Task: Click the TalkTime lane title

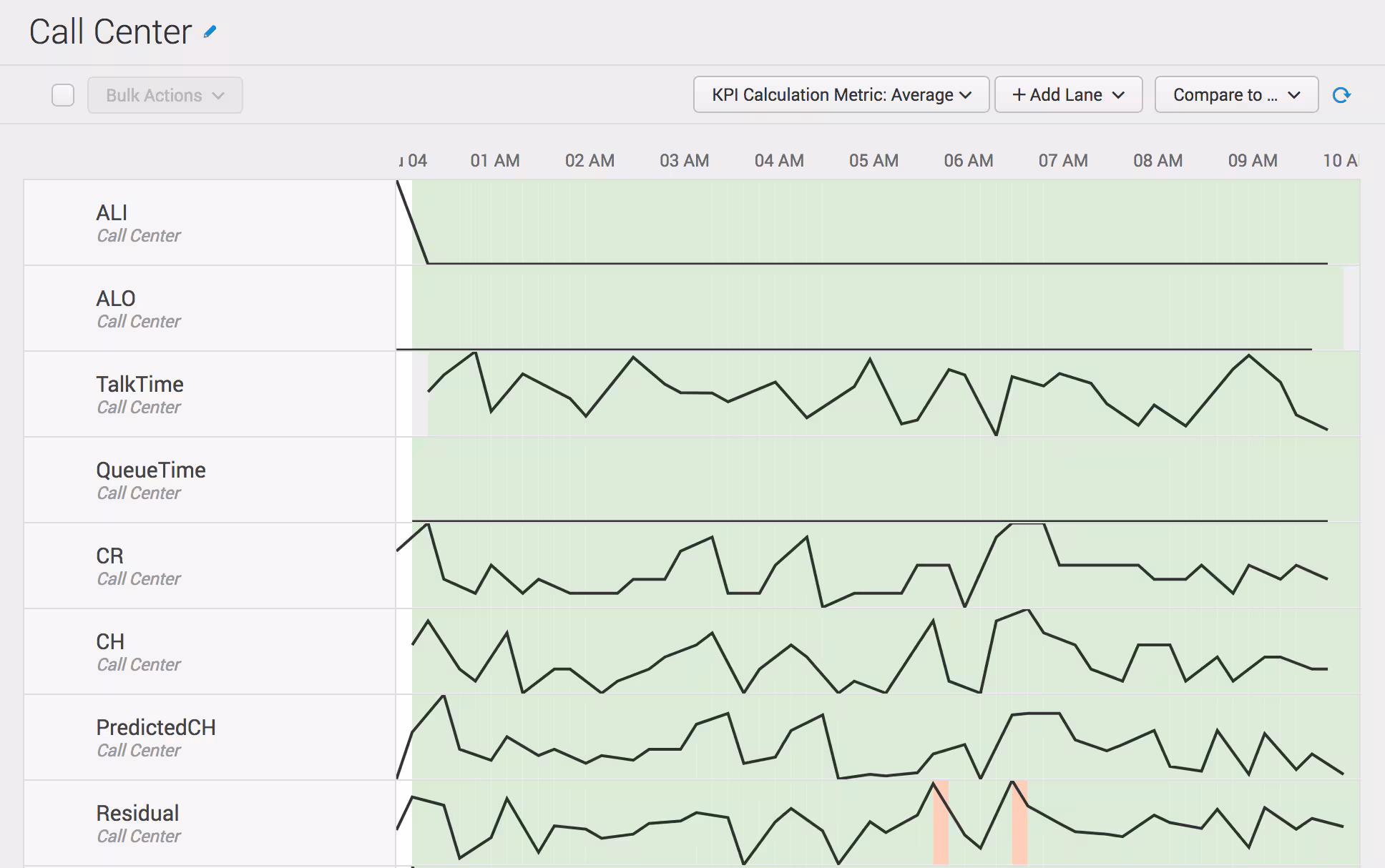Action: tap(140, 385)
